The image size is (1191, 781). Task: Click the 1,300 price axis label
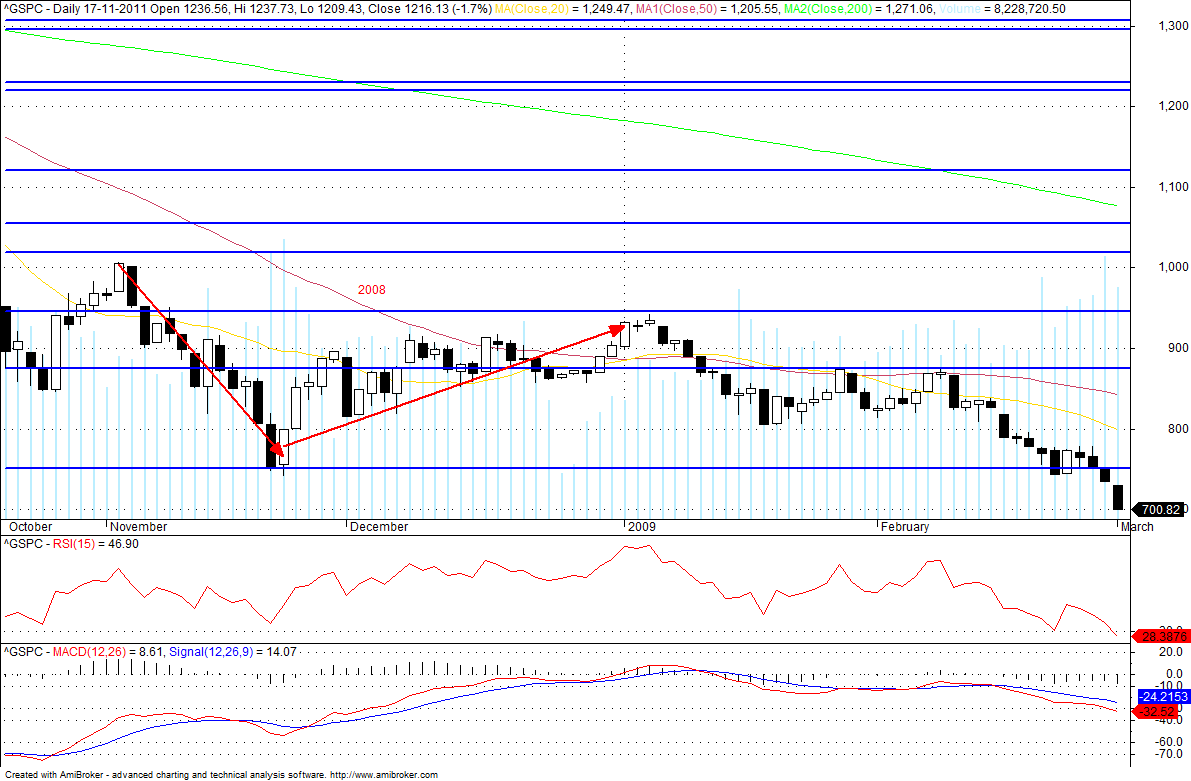pos(1174,26)
